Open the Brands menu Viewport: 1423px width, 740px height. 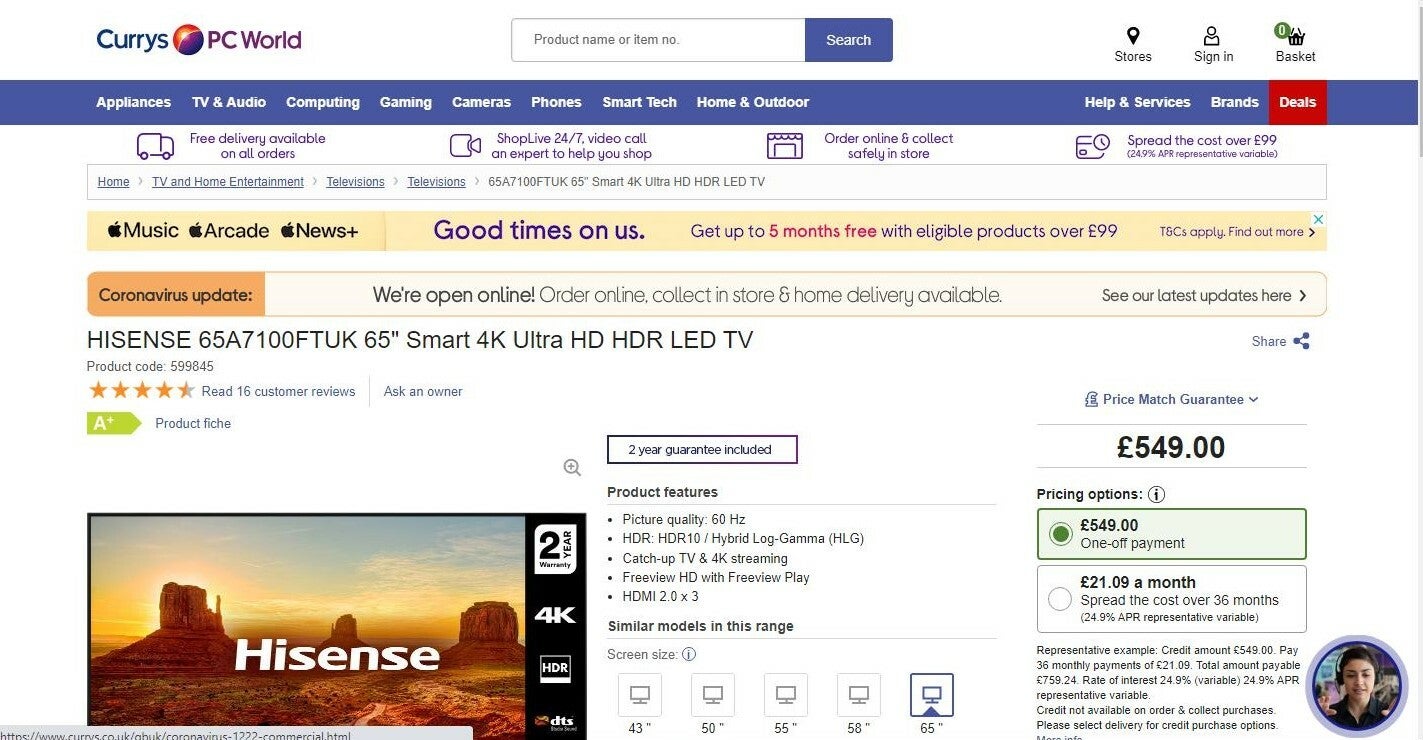click(x=1235, y=102)
